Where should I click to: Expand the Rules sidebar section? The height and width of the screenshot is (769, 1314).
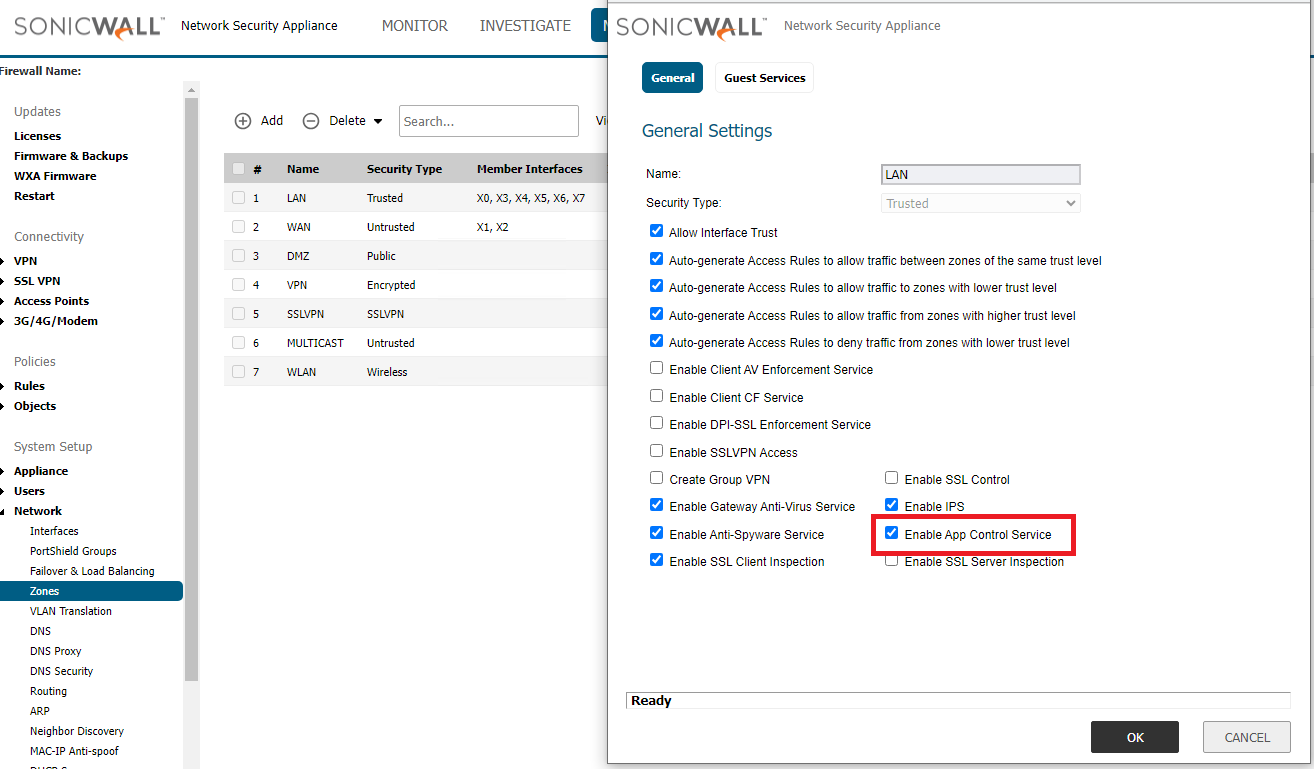pyautogui.click(x=3, y=386)
